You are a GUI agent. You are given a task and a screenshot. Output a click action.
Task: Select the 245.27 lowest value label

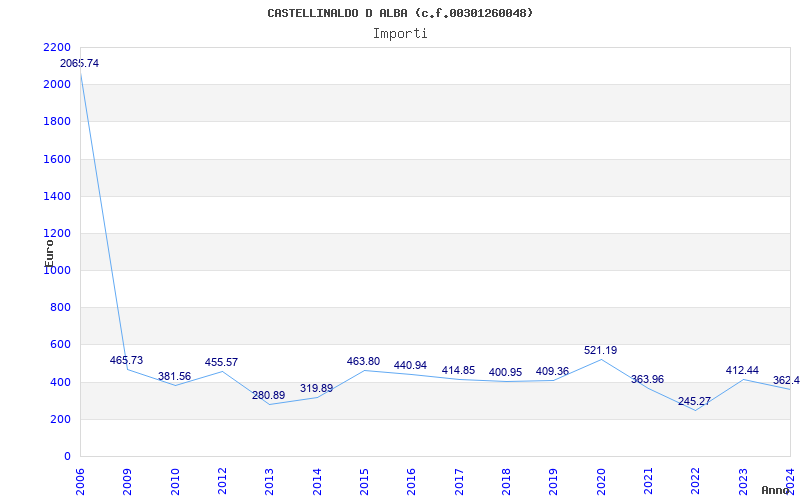click(x=694, y=402)
